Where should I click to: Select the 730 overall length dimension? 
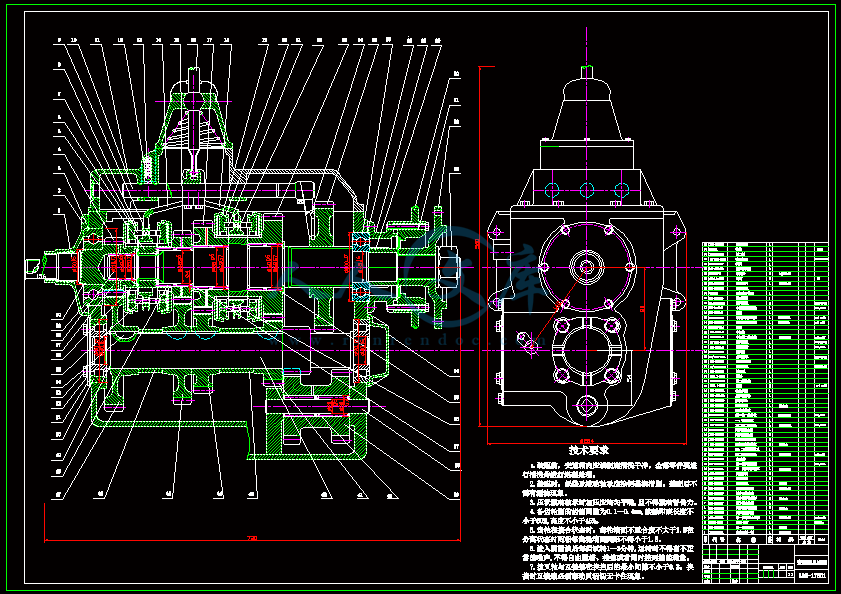point(252,537)
